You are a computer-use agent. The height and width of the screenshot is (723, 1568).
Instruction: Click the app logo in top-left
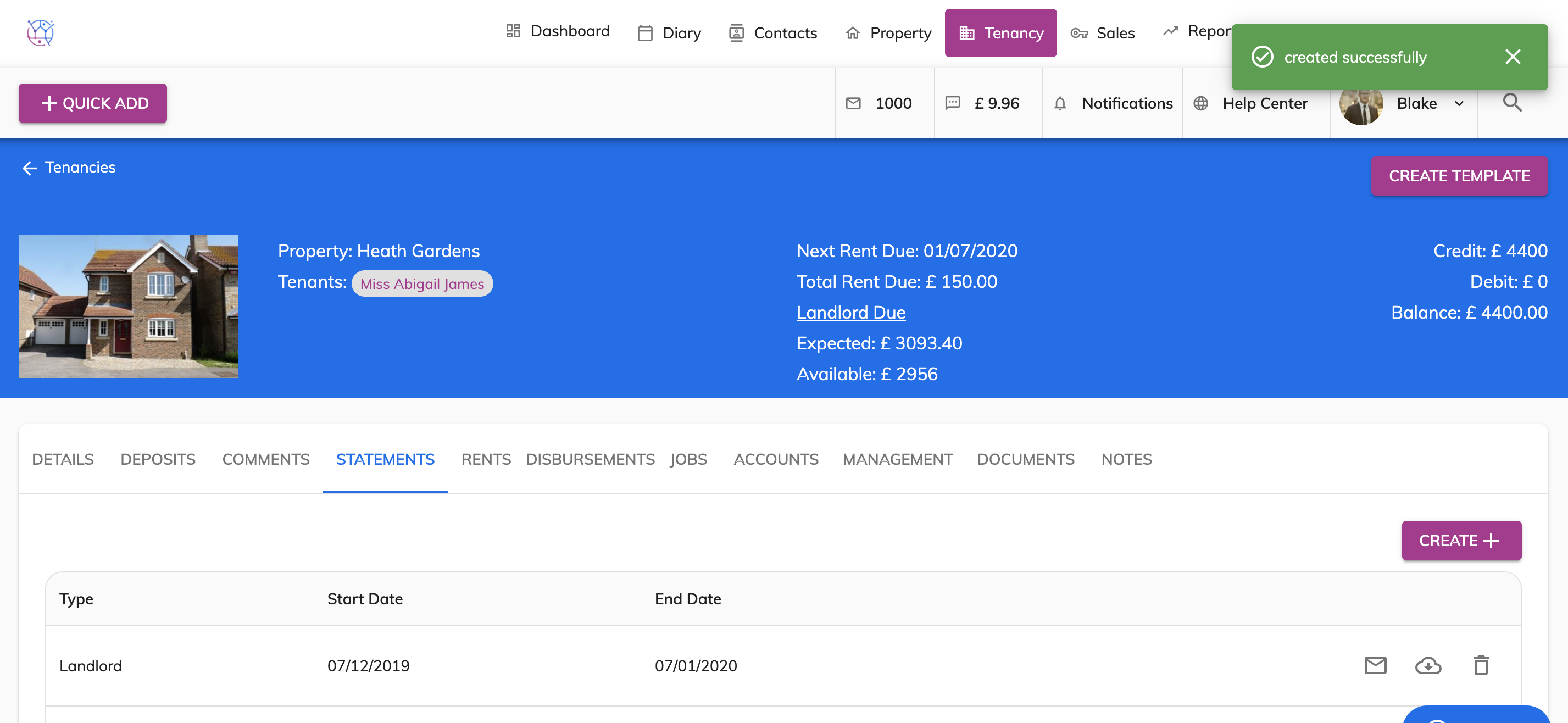click(x=40, y=32)
